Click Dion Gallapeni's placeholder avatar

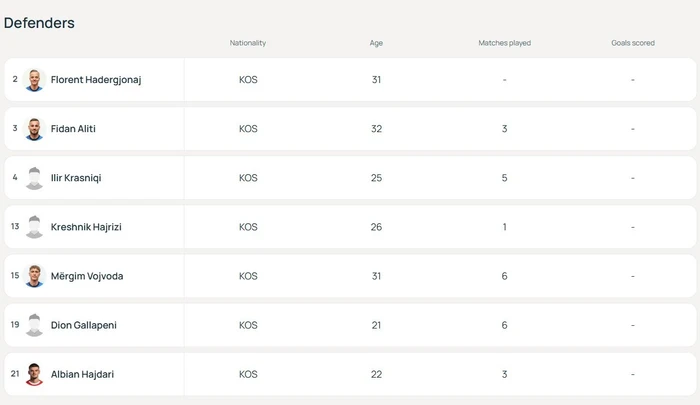click(34, 325)
